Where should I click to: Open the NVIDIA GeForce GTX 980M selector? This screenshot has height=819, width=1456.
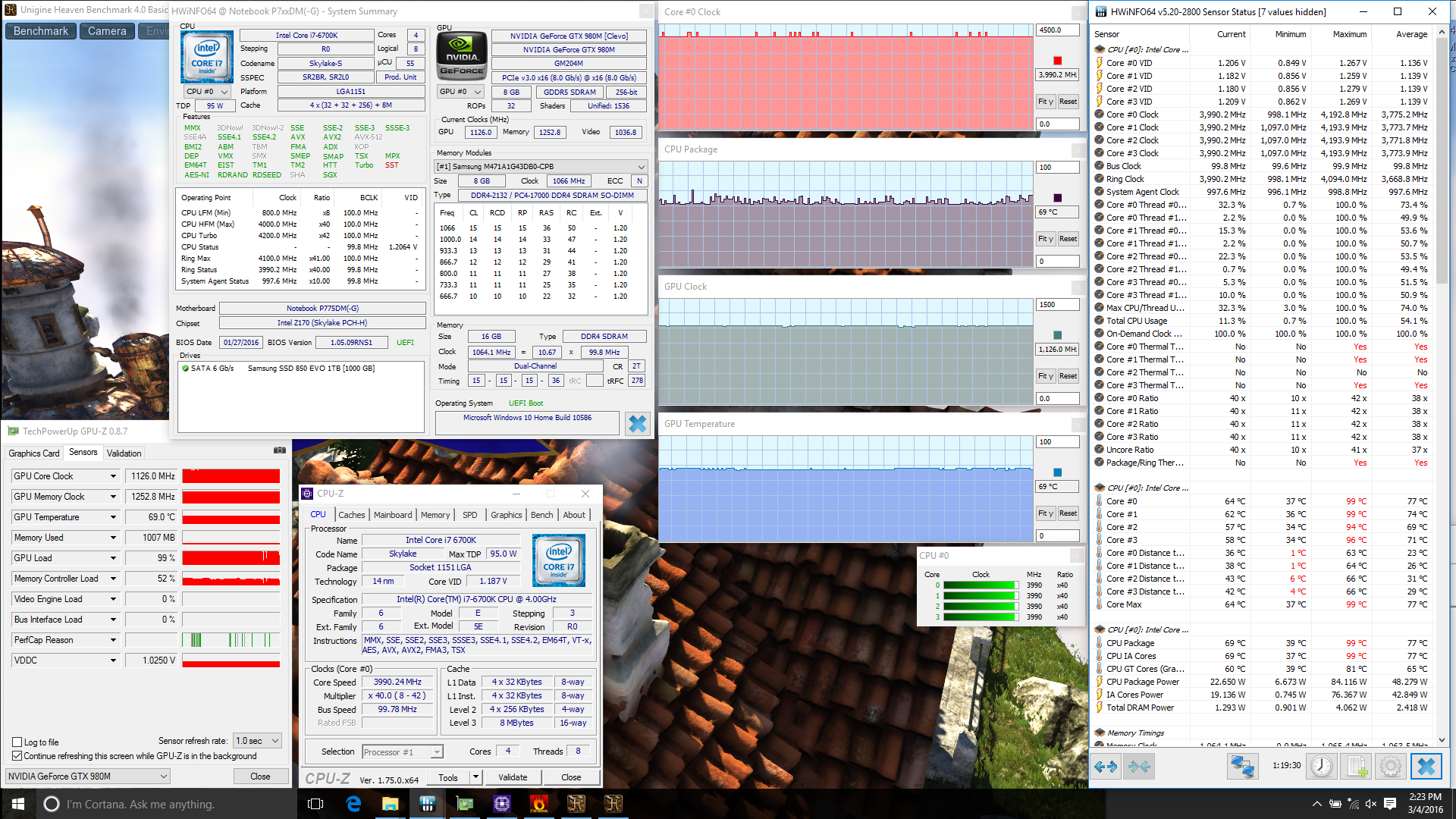tap(87, 776)
